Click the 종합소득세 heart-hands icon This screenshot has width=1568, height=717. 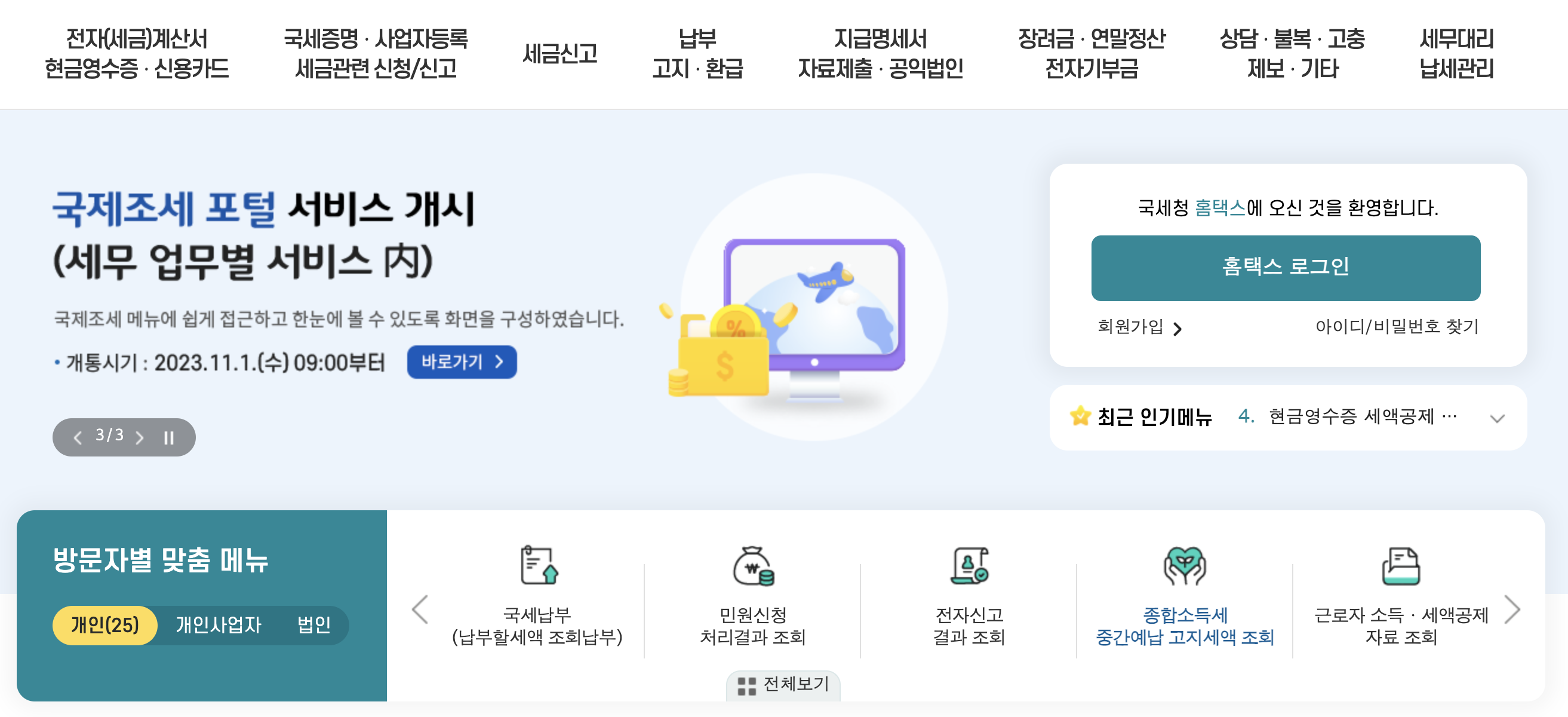[1184, 565]
